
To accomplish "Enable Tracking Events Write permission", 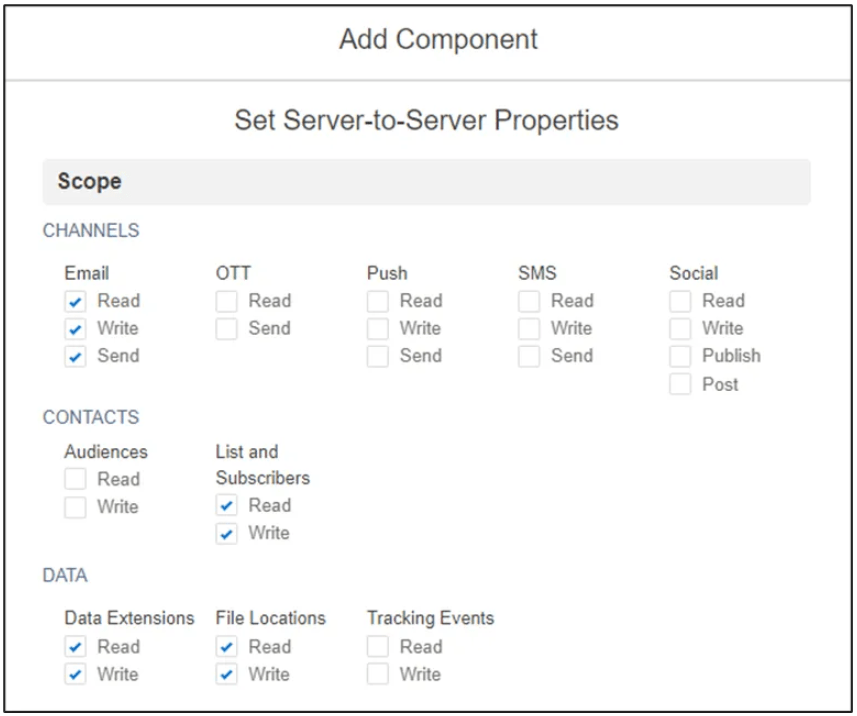I will (378, 675).
